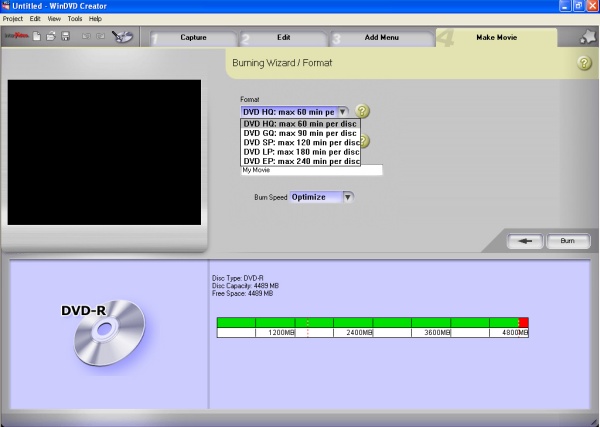This screenshot has width=600, height=427.
Task: Click the Undo toolbar icon
Action: [x=86, y=37]
